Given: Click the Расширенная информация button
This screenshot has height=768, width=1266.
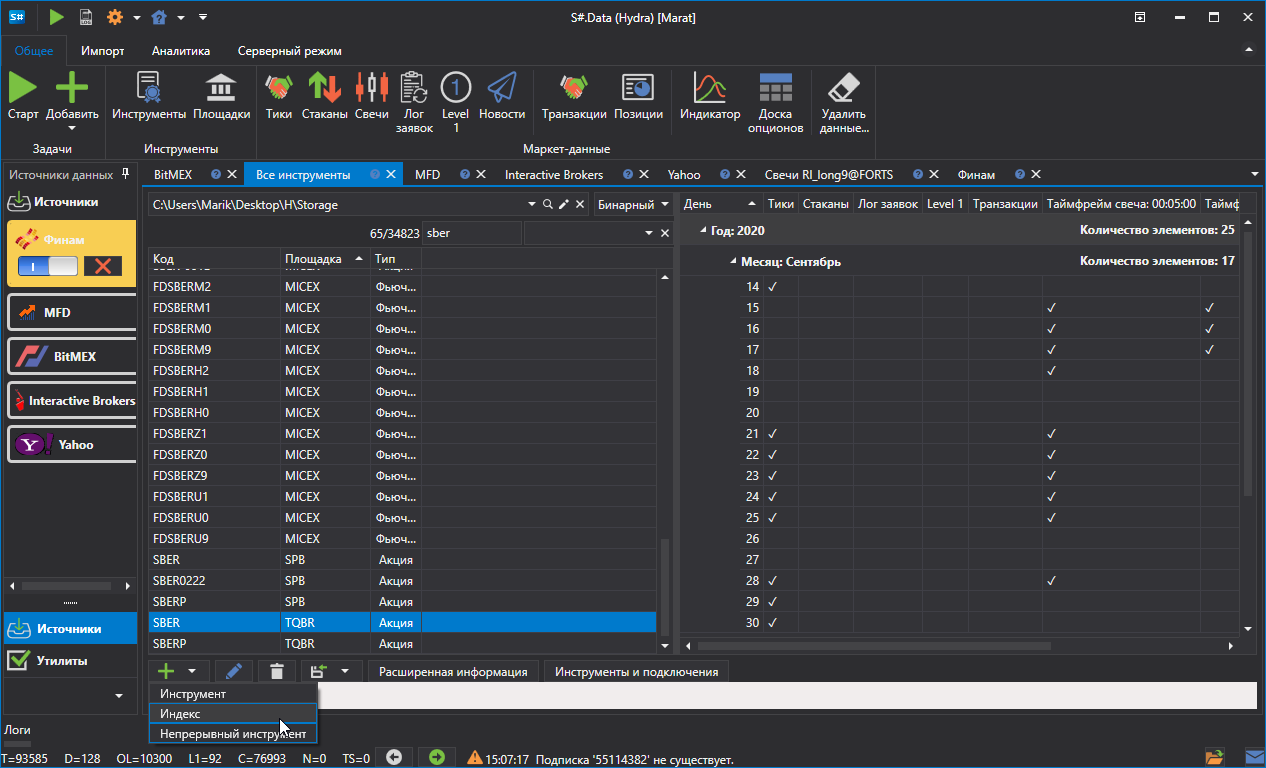Looking at the screenshot, I should click(453, 672).
